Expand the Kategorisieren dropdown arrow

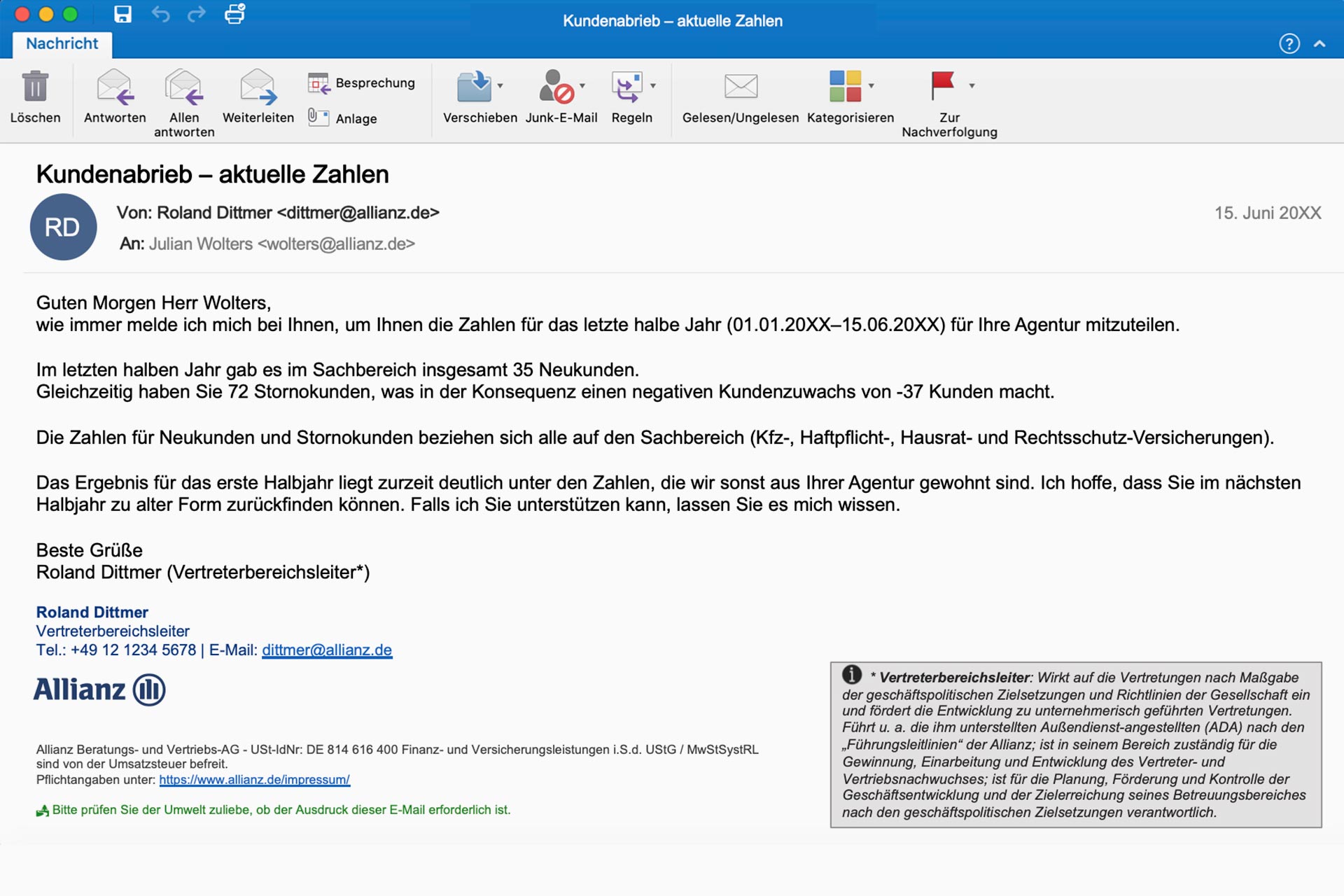tap(871, 86)
